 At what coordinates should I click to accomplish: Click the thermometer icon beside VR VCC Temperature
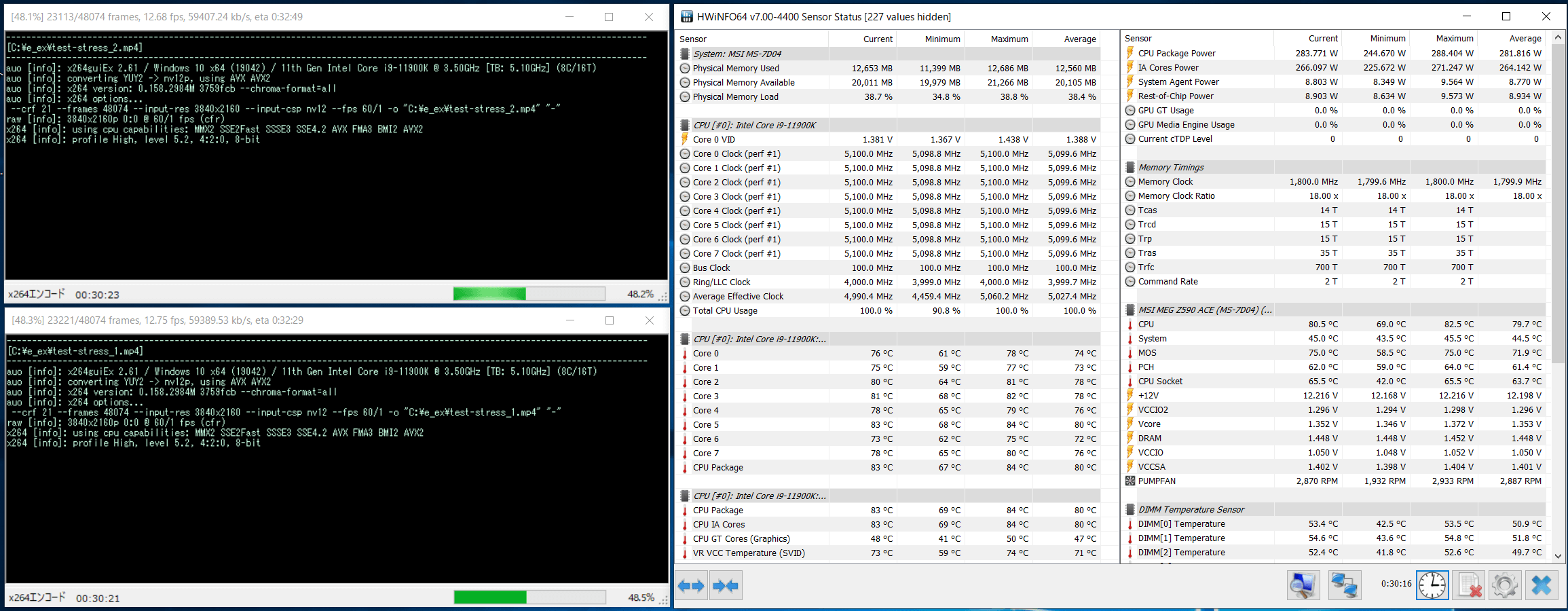[x=685, y=553]
